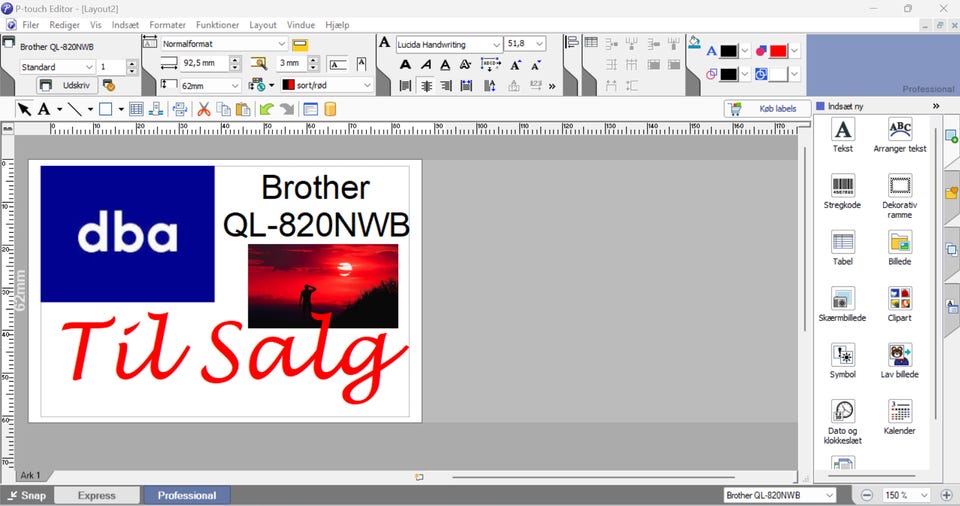Open the database cylinder icon
The height and width of the screenshot is (506, 960).
pyautogui.click(x=330, y=109)
